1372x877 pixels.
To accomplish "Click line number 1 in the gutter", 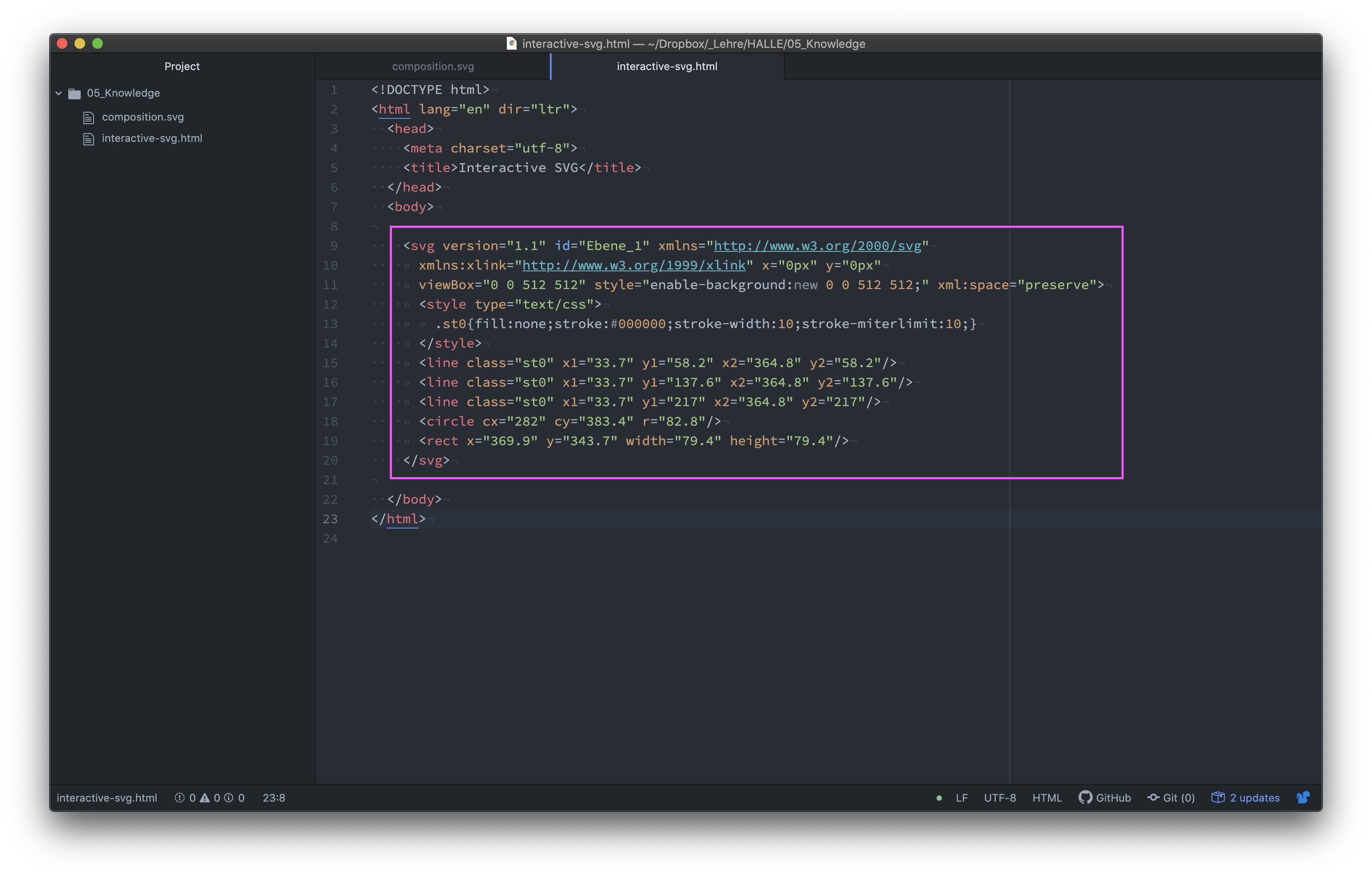I will (x=334, y=90).
